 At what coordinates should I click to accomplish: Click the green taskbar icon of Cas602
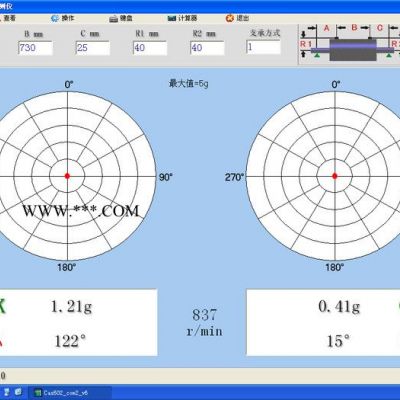click(38, 393)
